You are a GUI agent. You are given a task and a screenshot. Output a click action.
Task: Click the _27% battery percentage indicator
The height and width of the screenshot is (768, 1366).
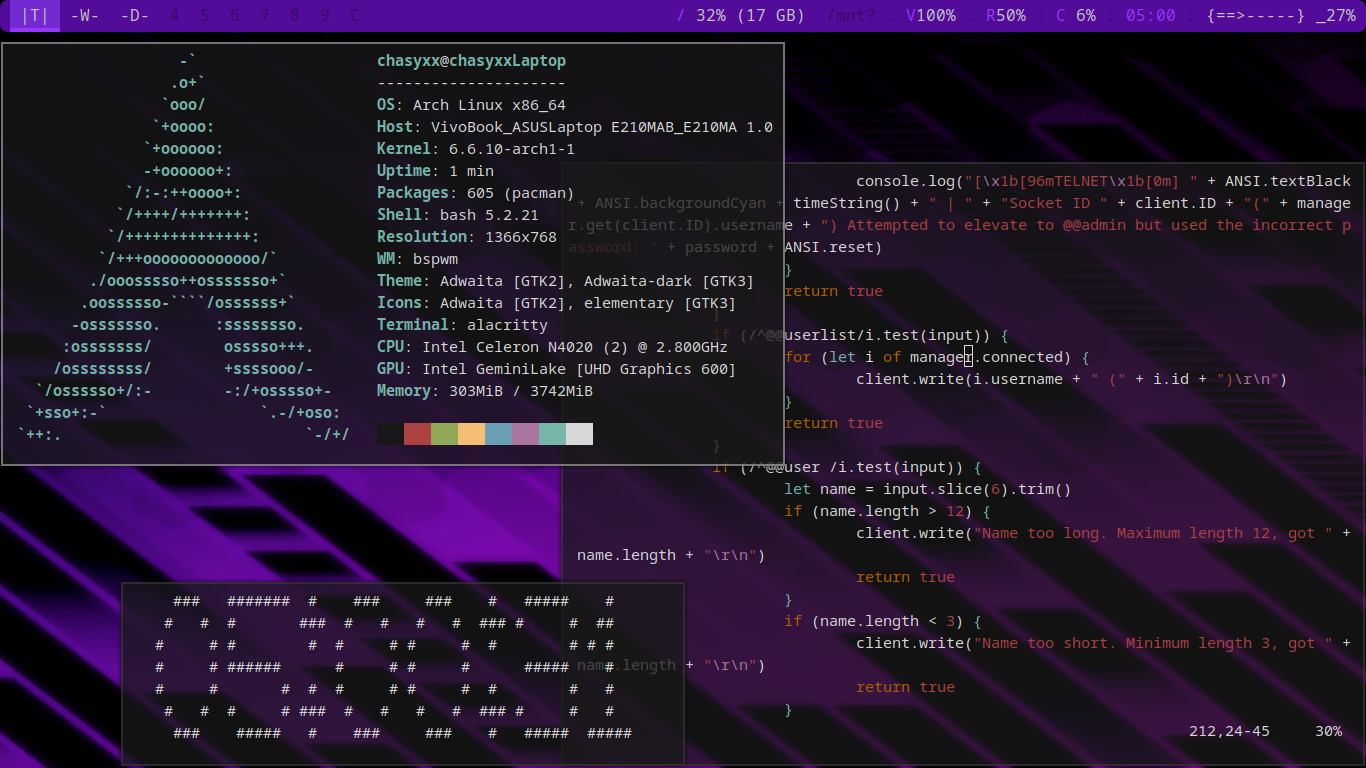pos(1337,16)
